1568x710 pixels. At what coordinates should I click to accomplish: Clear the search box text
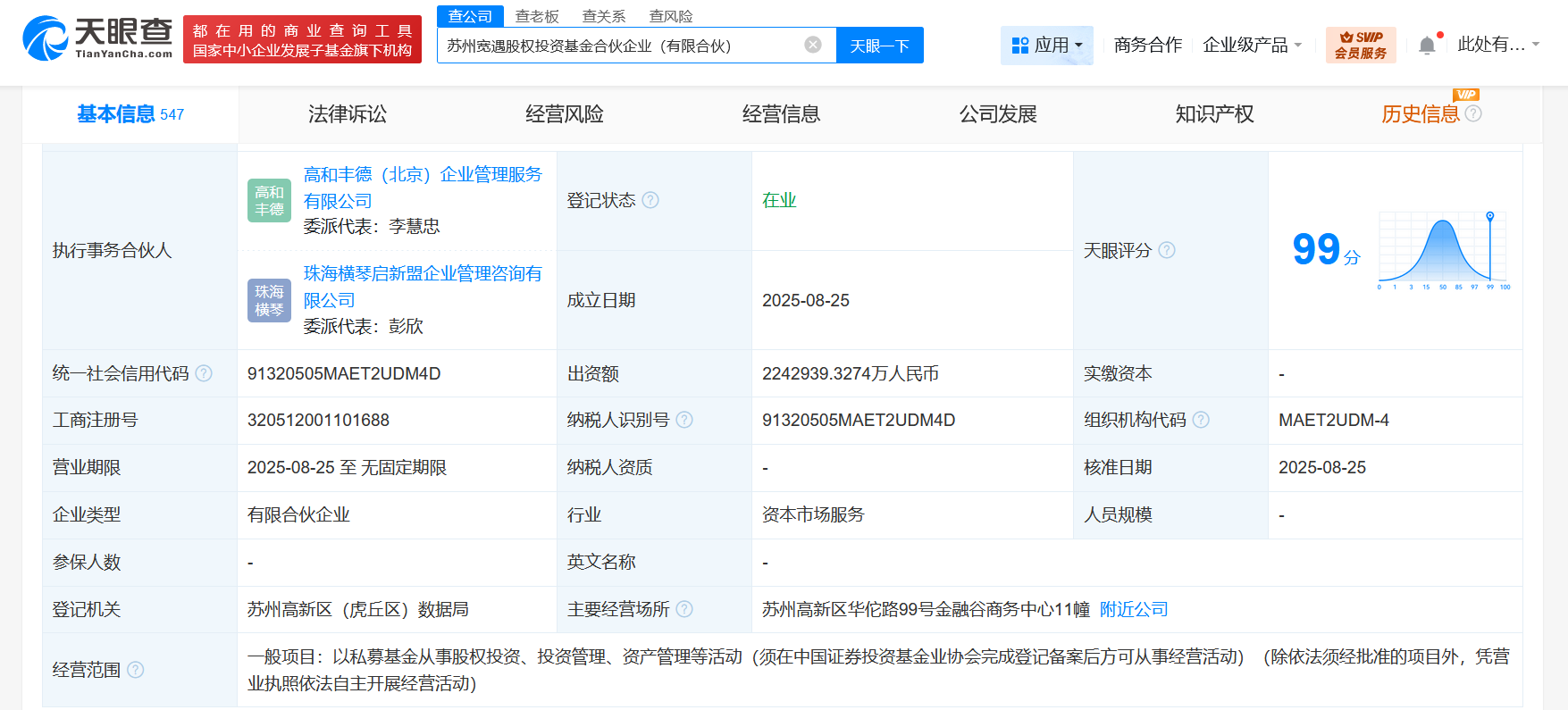812,45
